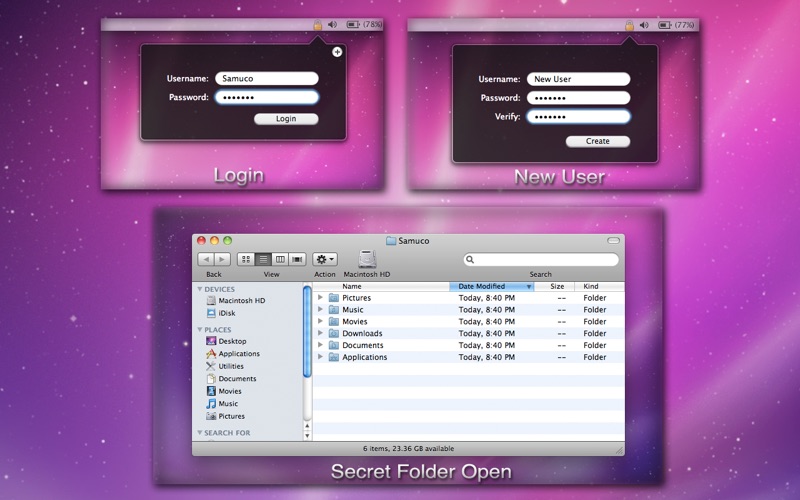Select the Downloads folder icon in list

tap(334, 333)
